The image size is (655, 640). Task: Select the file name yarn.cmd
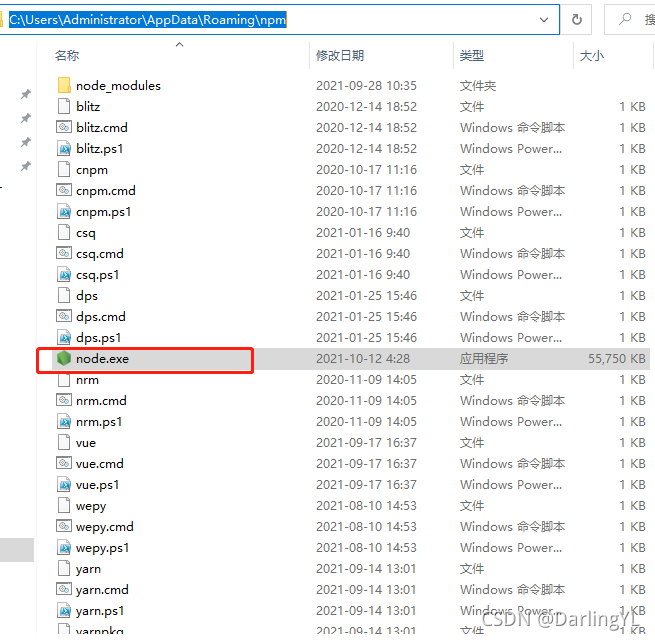tap(102, 590)
